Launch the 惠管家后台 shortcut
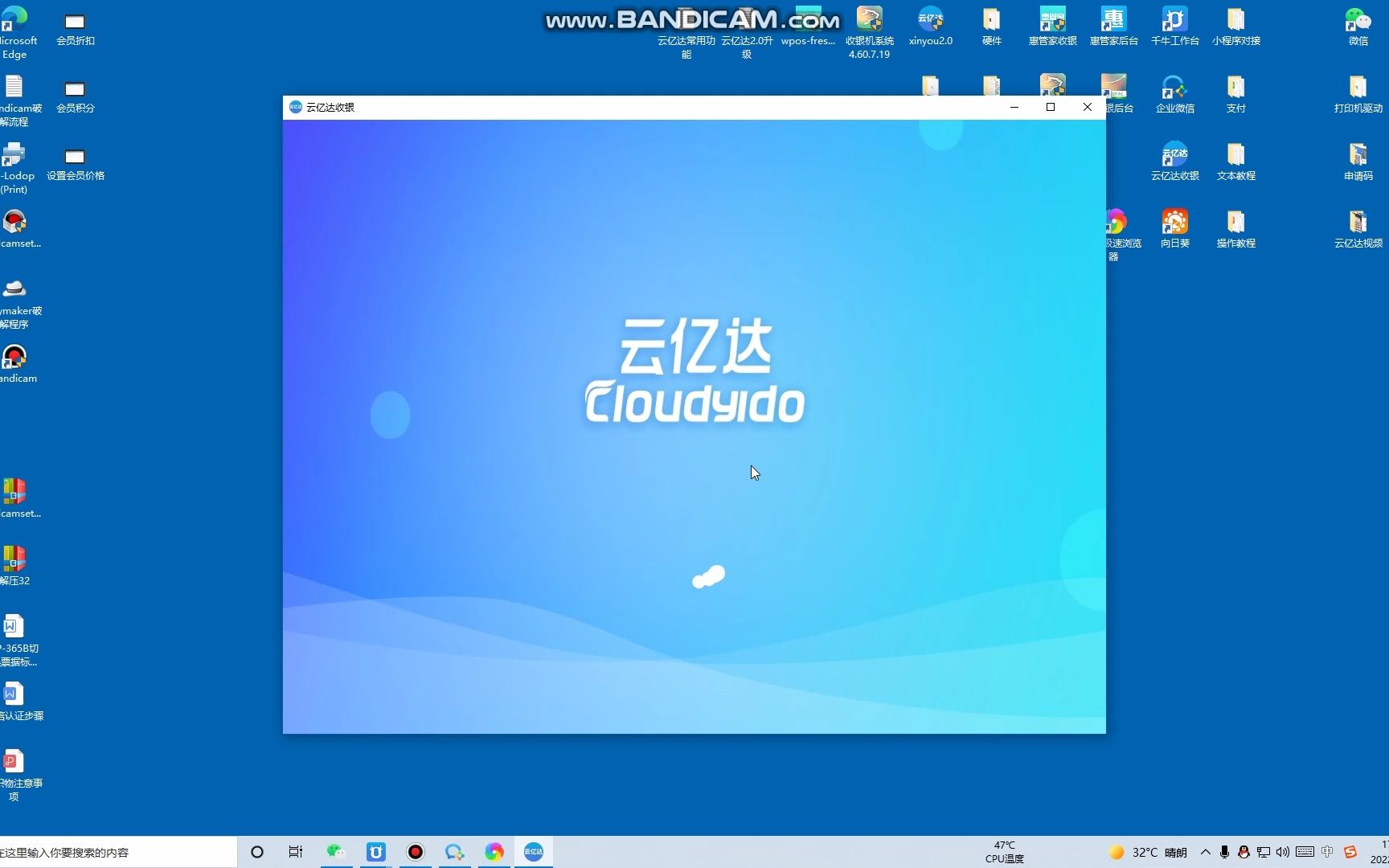Screen dimensions: 1389x868 click(x=1113, y=27)
